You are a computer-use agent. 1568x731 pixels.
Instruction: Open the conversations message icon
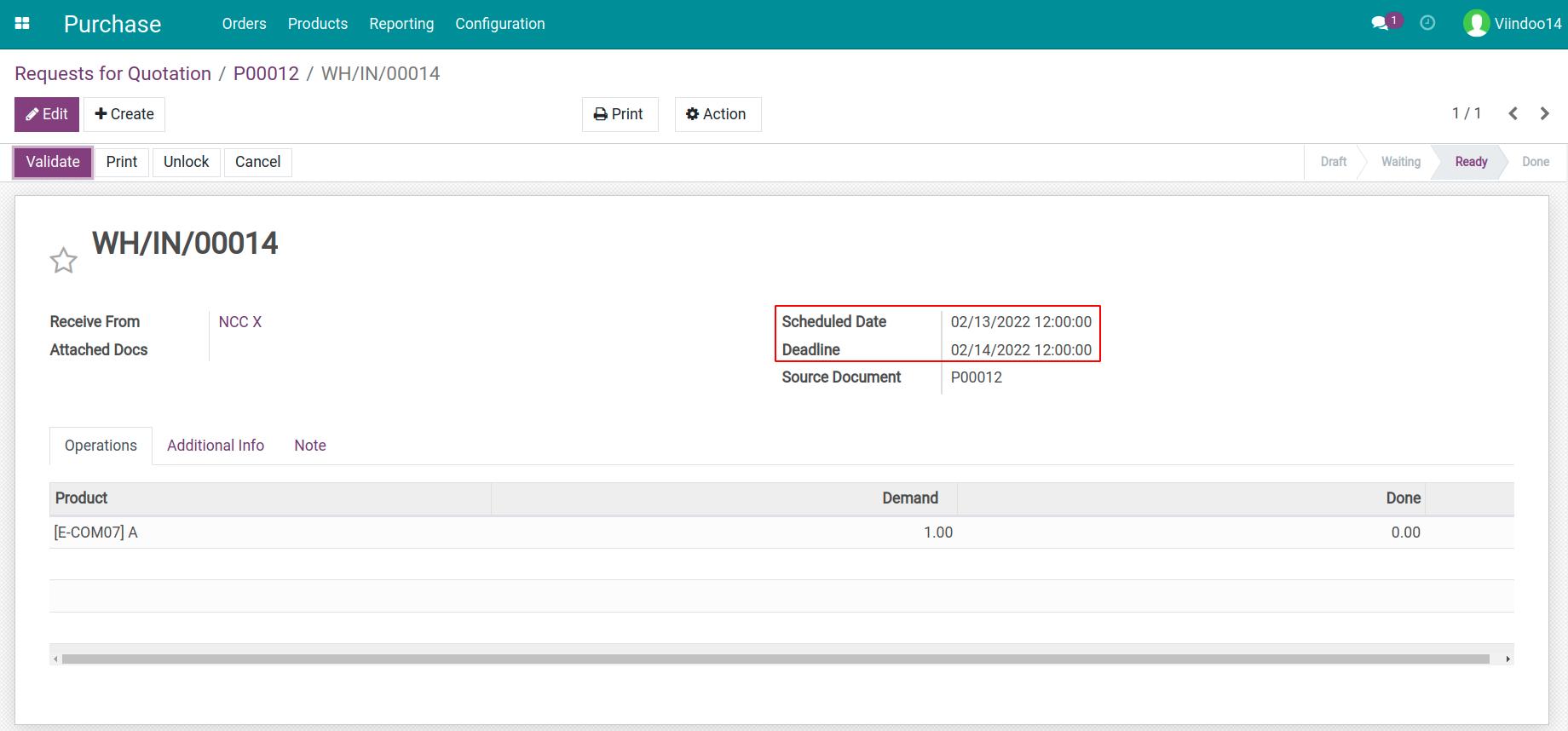[x=1380, y=24]
